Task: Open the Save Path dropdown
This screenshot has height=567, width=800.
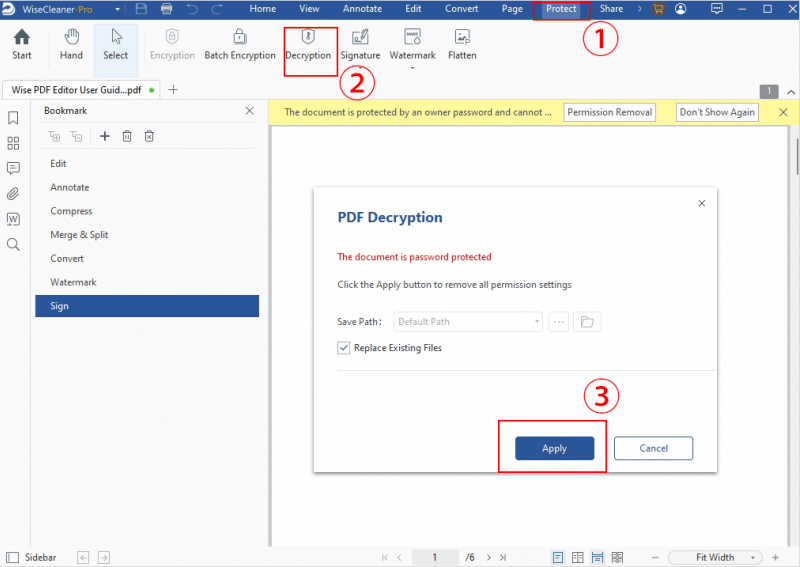Action: click(468, 322)
